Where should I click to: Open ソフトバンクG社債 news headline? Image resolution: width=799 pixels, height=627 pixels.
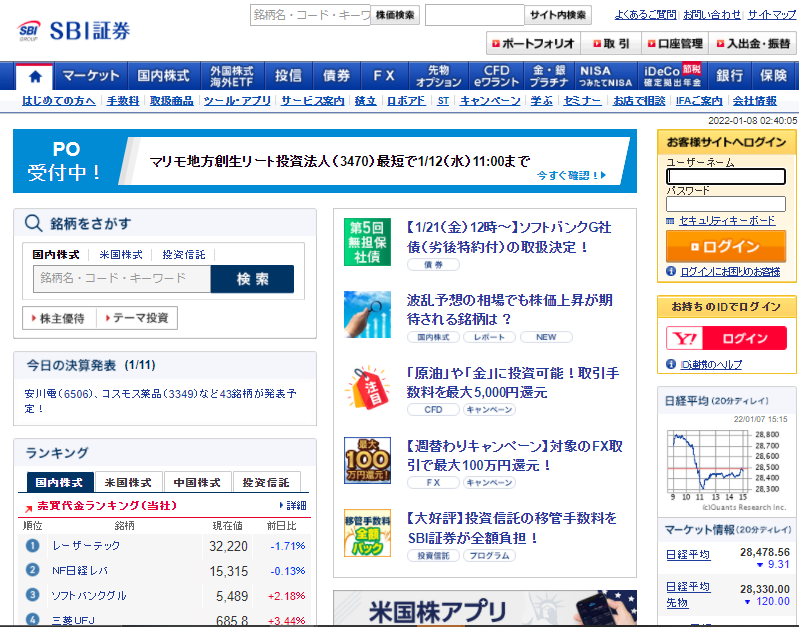(x=510, y=237)
